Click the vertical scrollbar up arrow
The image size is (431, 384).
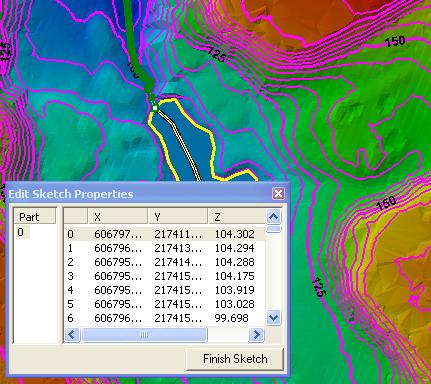(x=274, y=217)
